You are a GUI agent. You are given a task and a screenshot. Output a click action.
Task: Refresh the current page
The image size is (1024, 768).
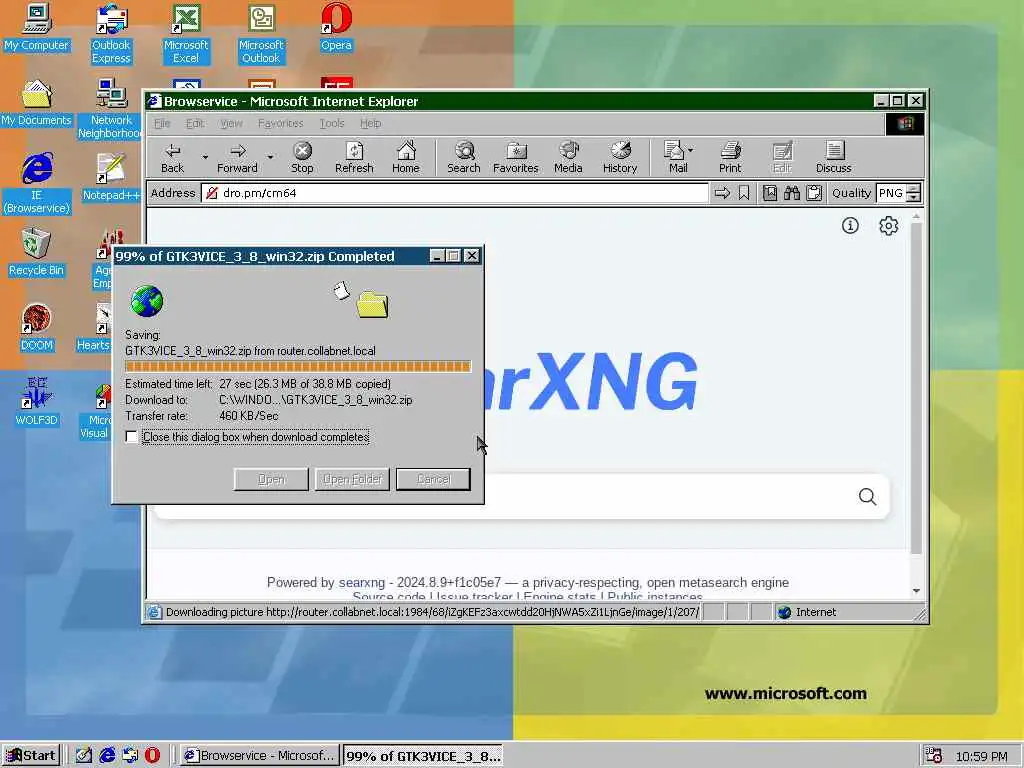tap(354, 158)
